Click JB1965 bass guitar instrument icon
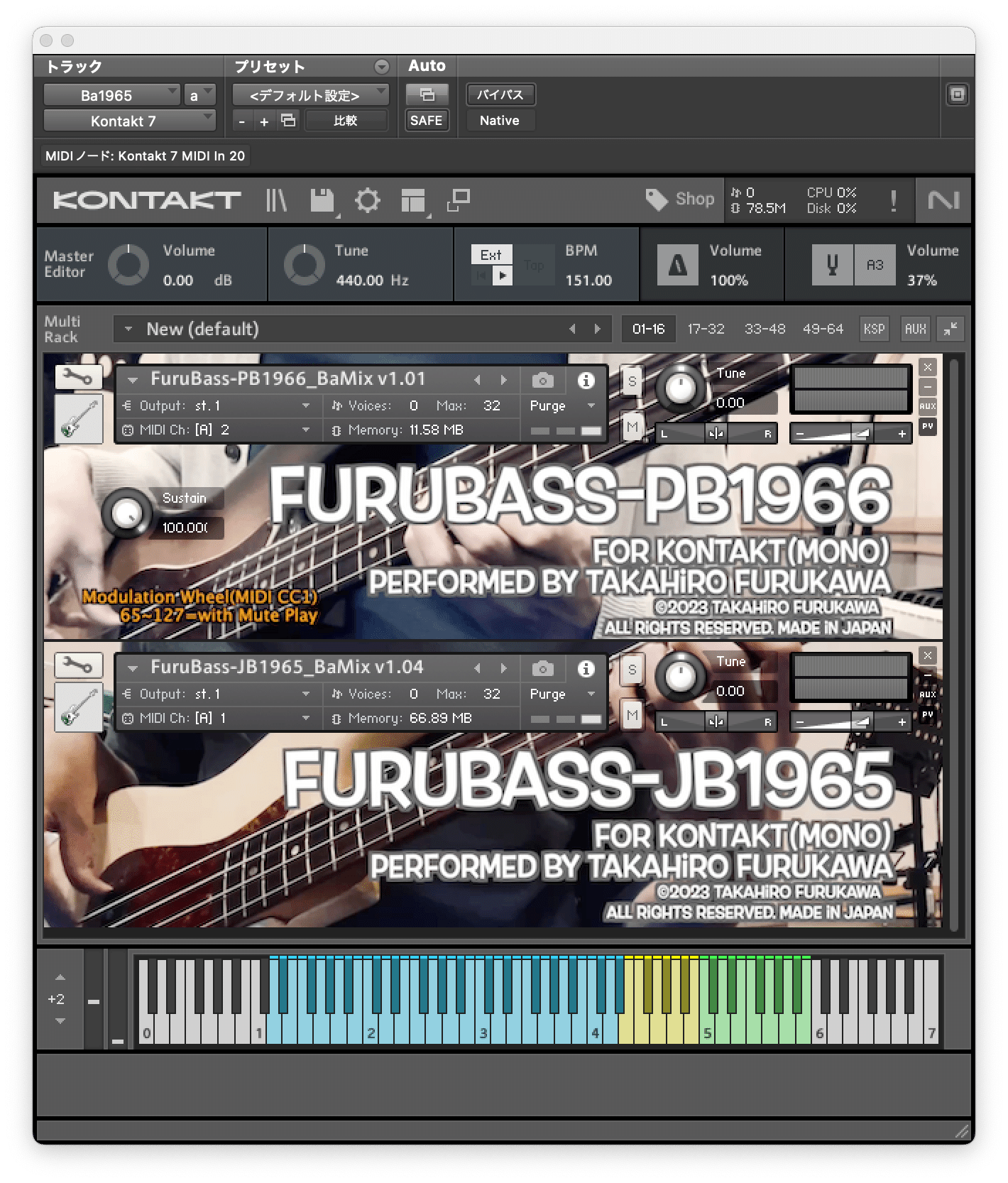Image resolution: width=1008 pixels, height=1183 pixels. [x=79, y=707]
